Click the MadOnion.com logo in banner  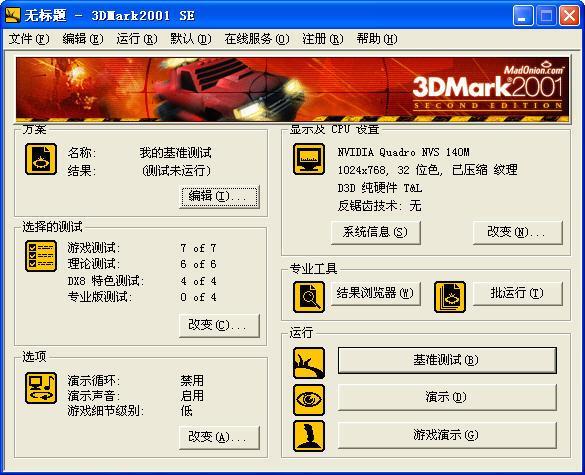click(x=534, y=69)
